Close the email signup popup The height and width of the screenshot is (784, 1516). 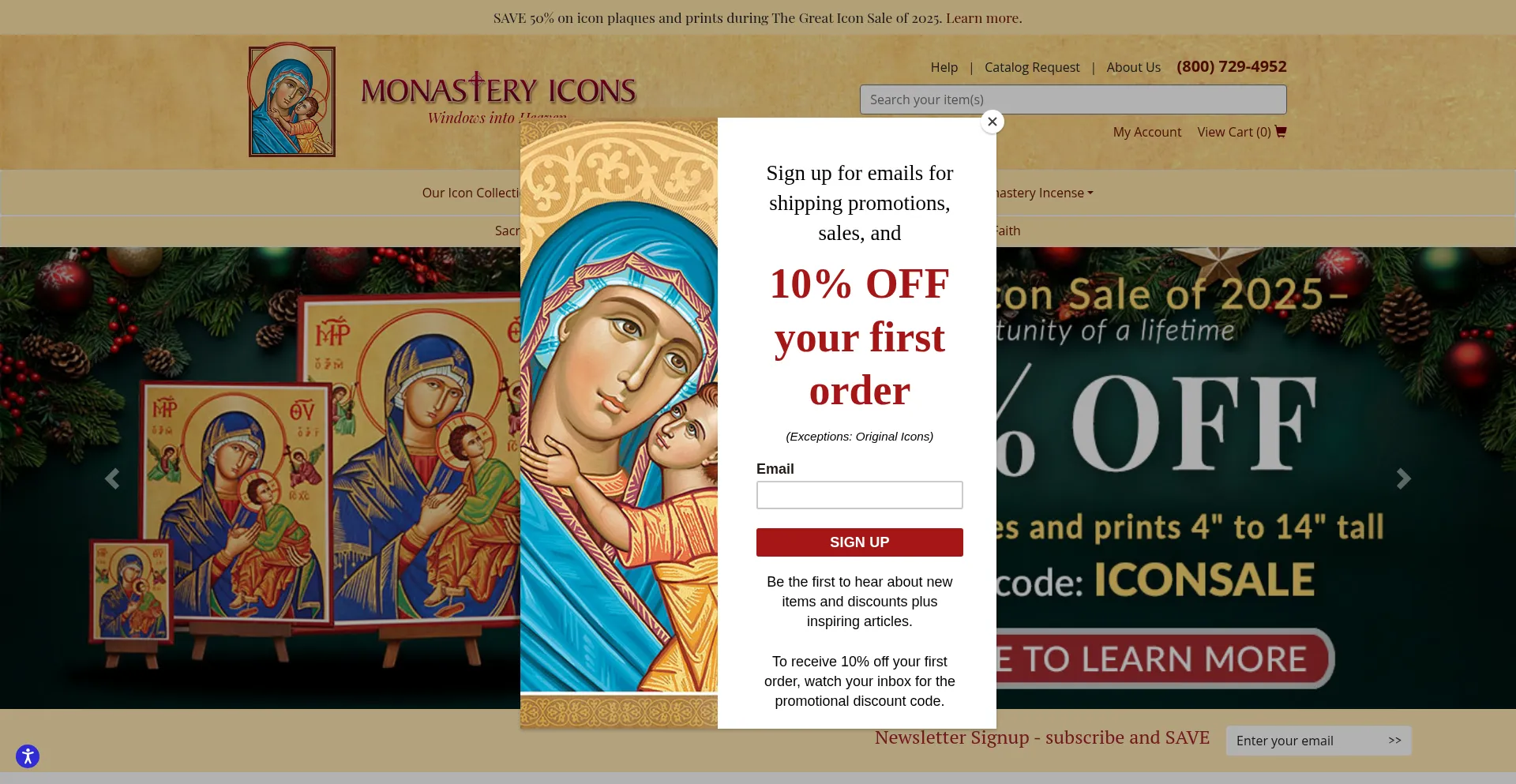pyautogui.click(x=993, y=122)
